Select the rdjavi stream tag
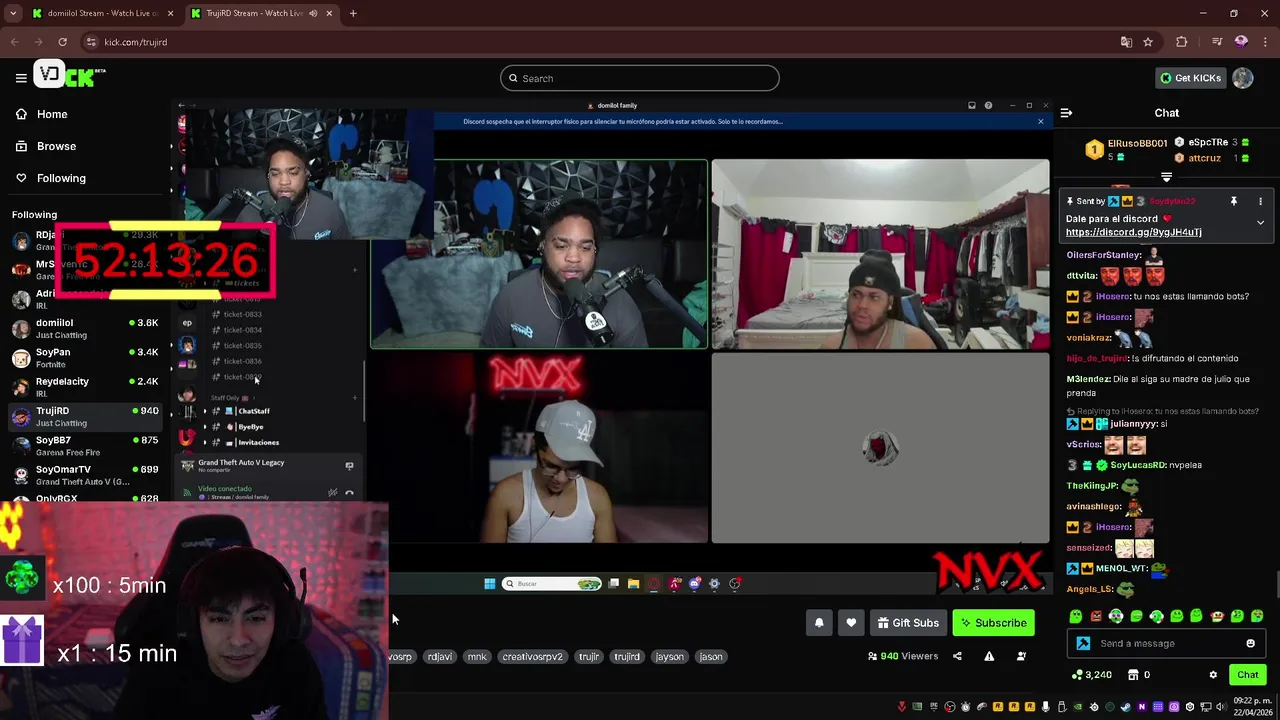Image resolution: width=1280 pixels, height=720 pixels. pyautogui.click(x=440, y=657)
